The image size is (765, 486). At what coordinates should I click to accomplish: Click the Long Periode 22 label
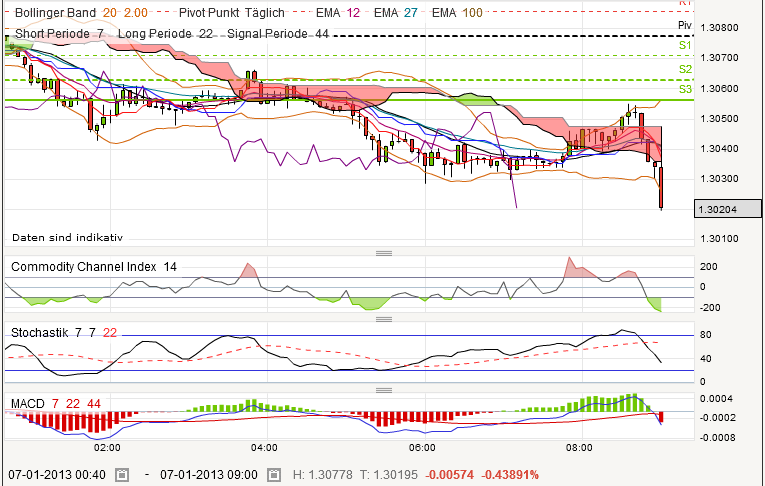click(x=165, y=34)
